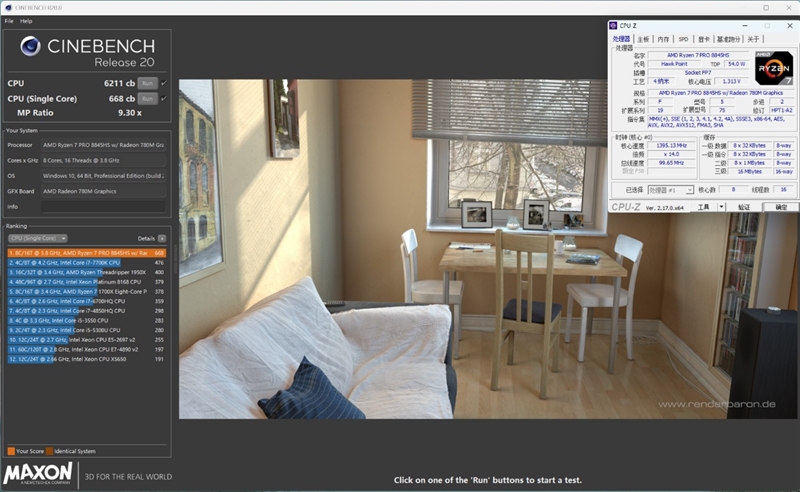Open the File menu in Cinebench

[x=9, y=20]
